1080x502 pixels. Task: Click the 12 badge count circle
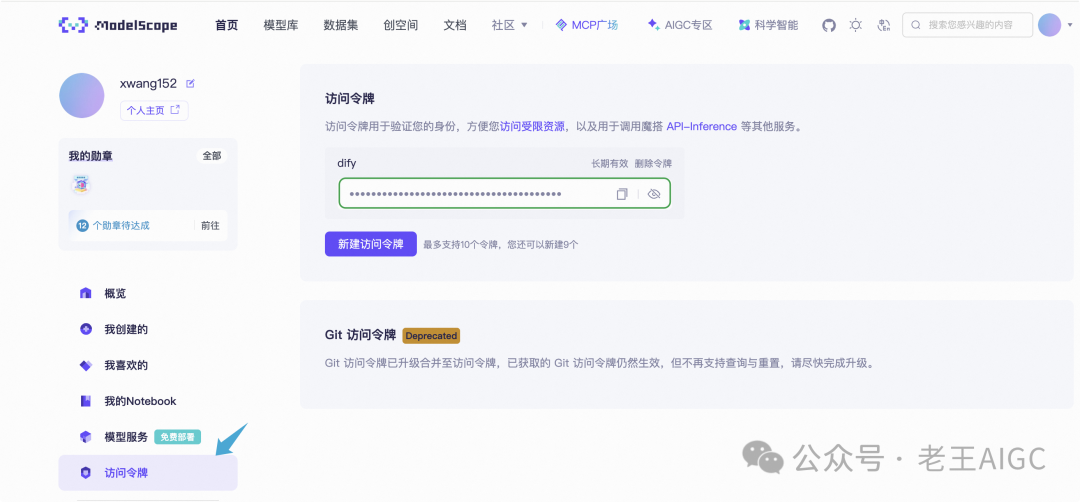pyautogui.click(x=82, y=225)
